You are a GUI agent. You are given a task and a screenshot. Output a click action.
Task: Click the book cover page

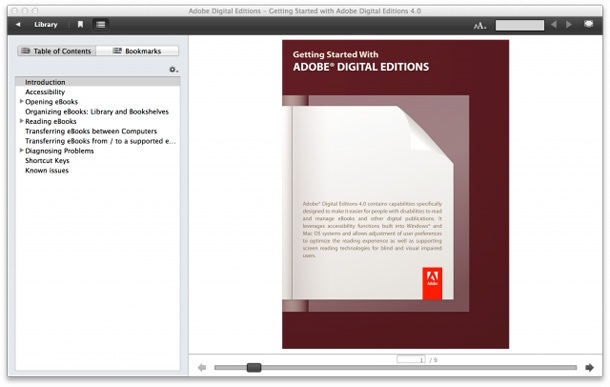tap(395, 194)
